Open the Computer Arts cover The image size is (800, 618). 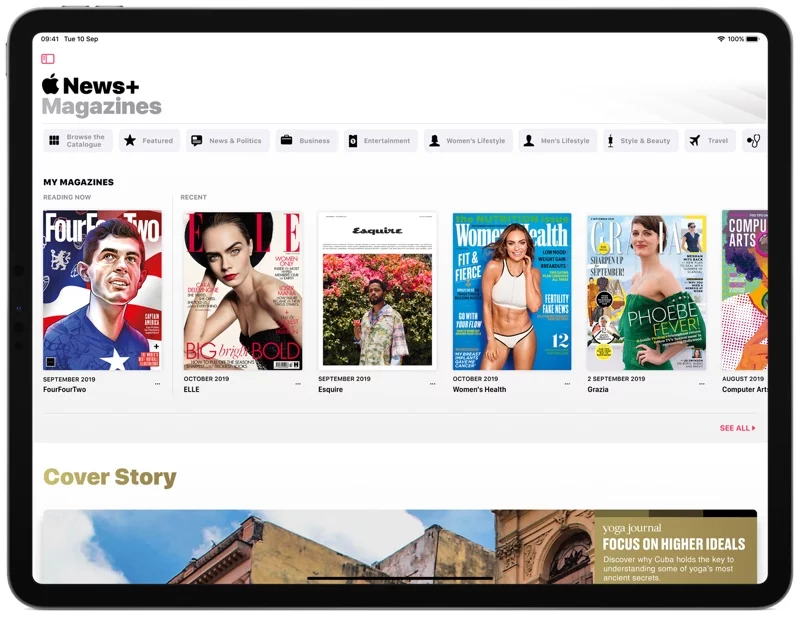744,290
